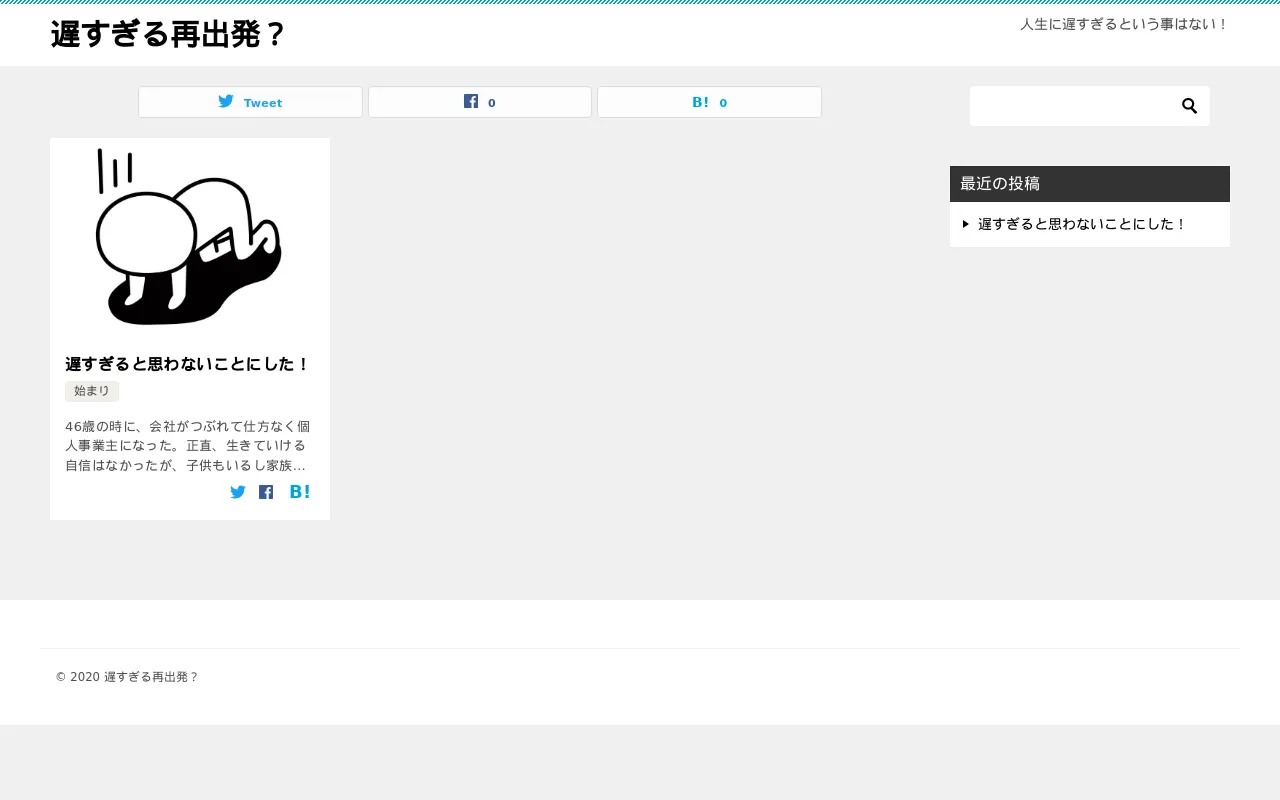
Task: Open recent post 遅すぎると思わないことにした！ in sidebar
Action: click(1082, 224)
